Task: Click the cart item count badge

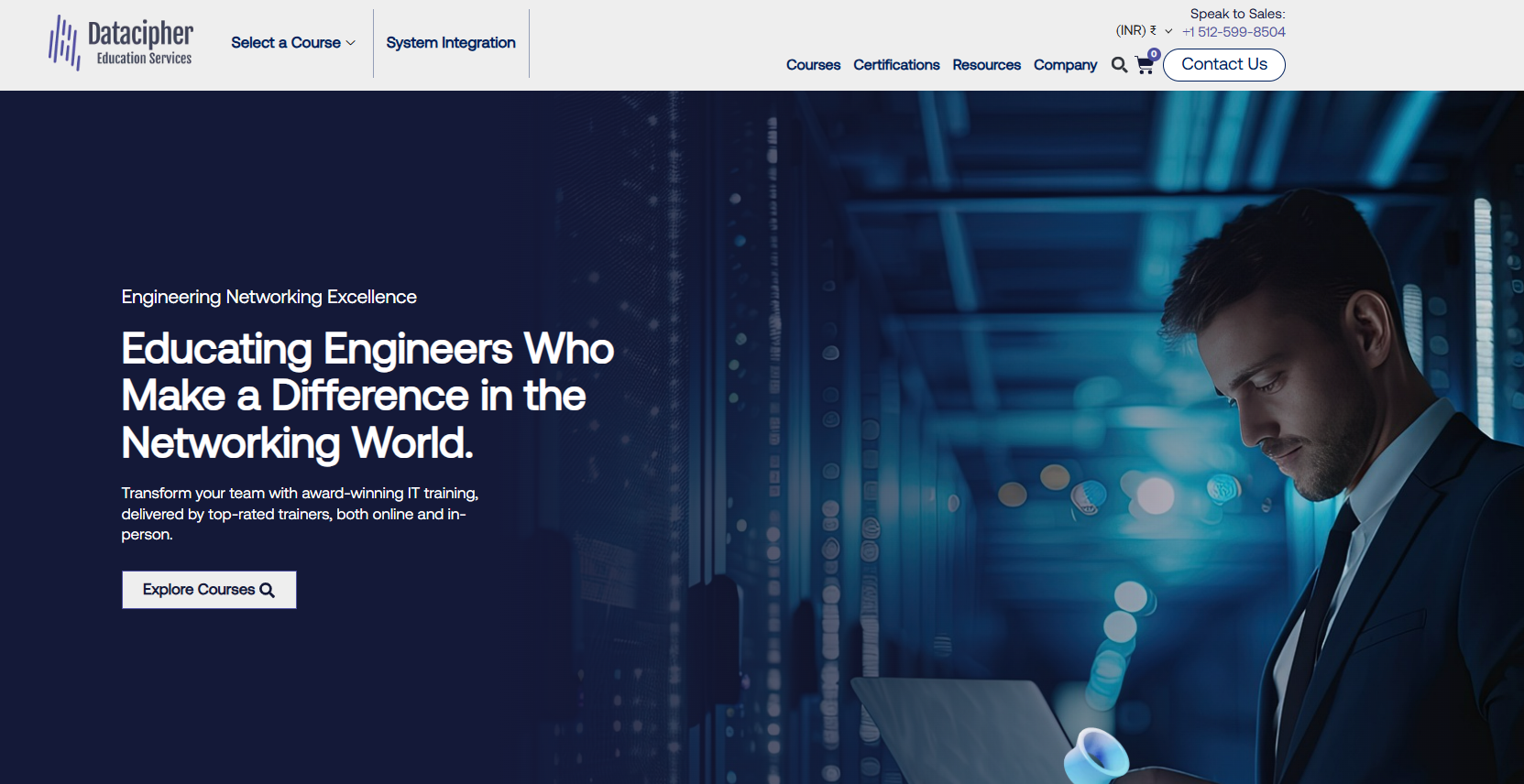Action: [x=1154, y=54]
